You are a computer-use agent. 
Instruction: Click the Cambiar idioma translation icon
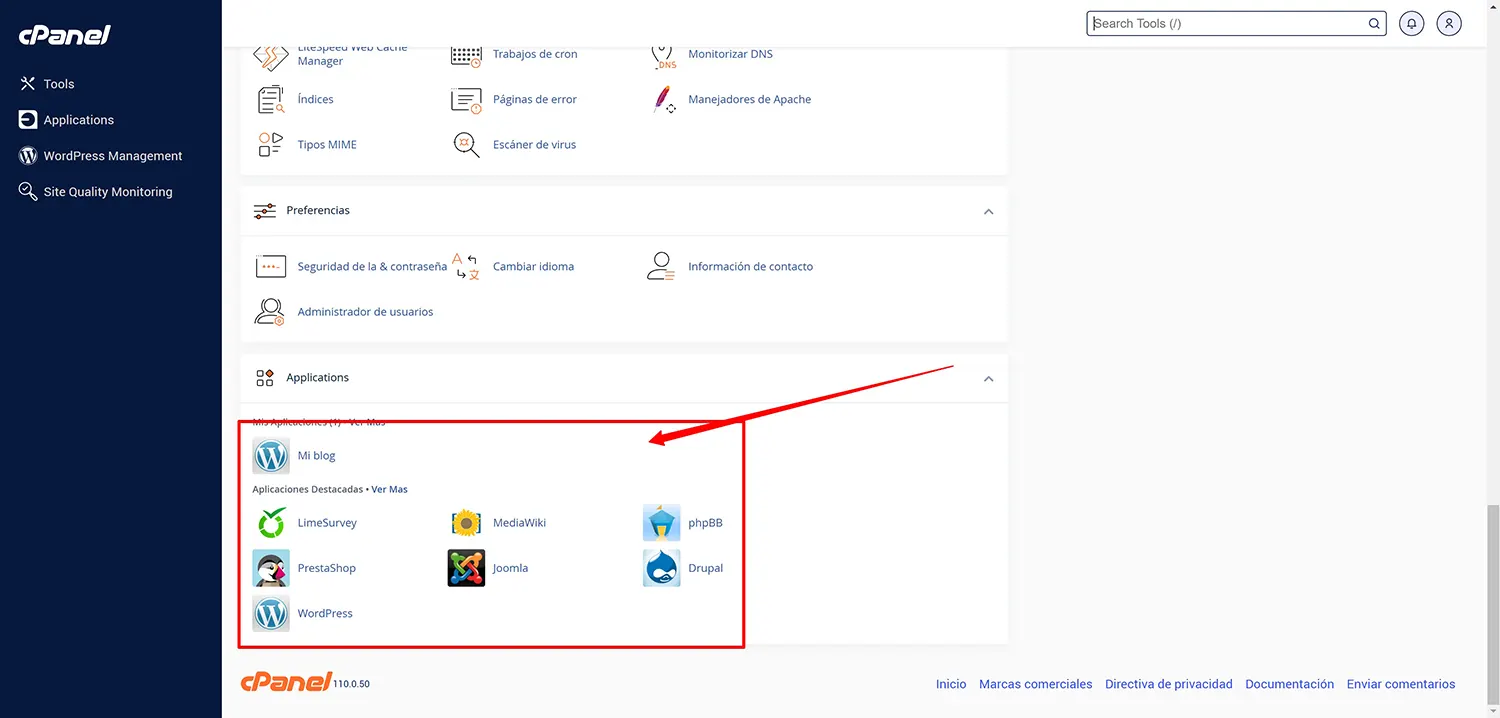[x=465, y=266]
